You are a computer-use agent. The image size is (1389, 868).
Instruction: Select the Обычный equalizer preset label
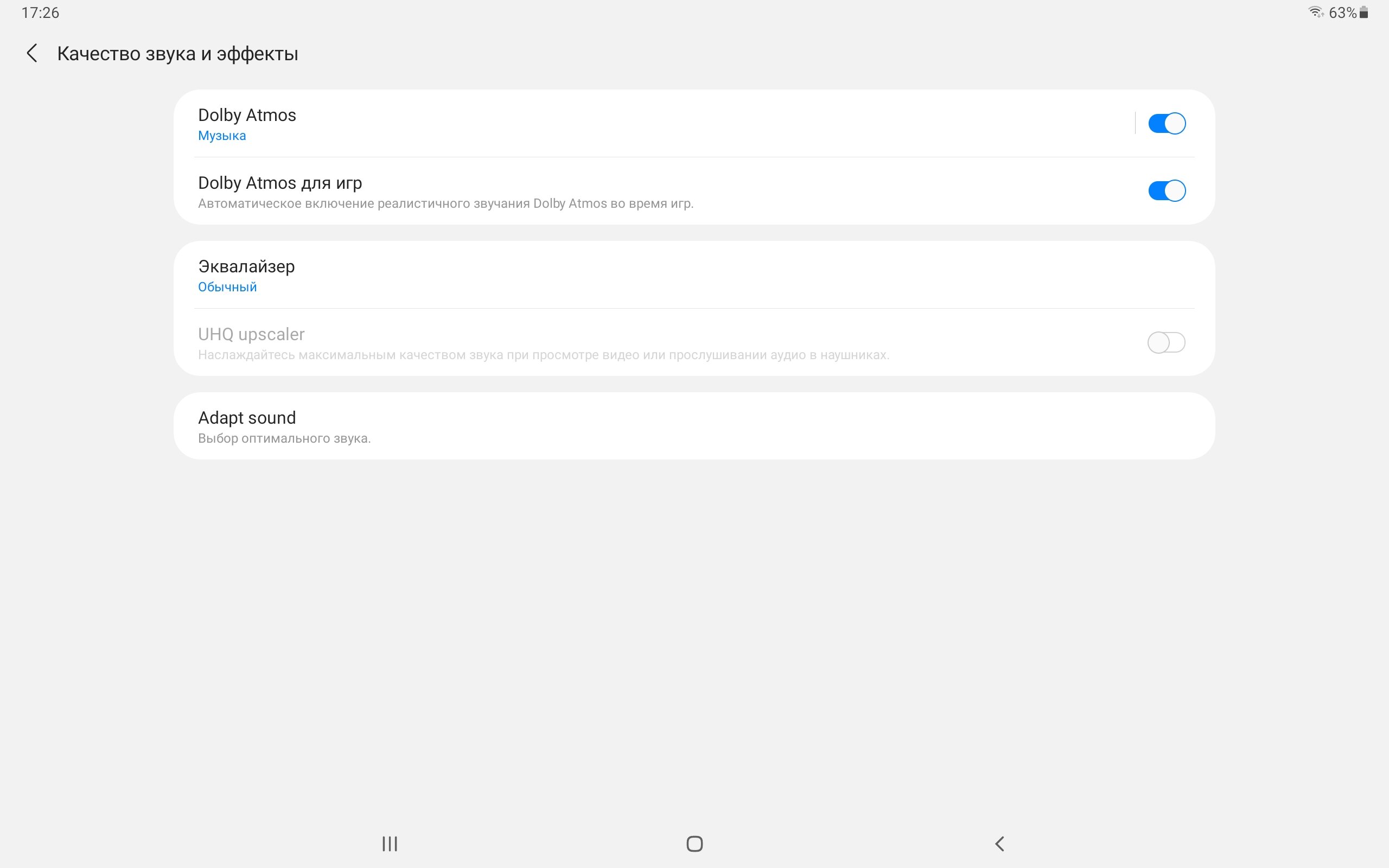(227, 287)
